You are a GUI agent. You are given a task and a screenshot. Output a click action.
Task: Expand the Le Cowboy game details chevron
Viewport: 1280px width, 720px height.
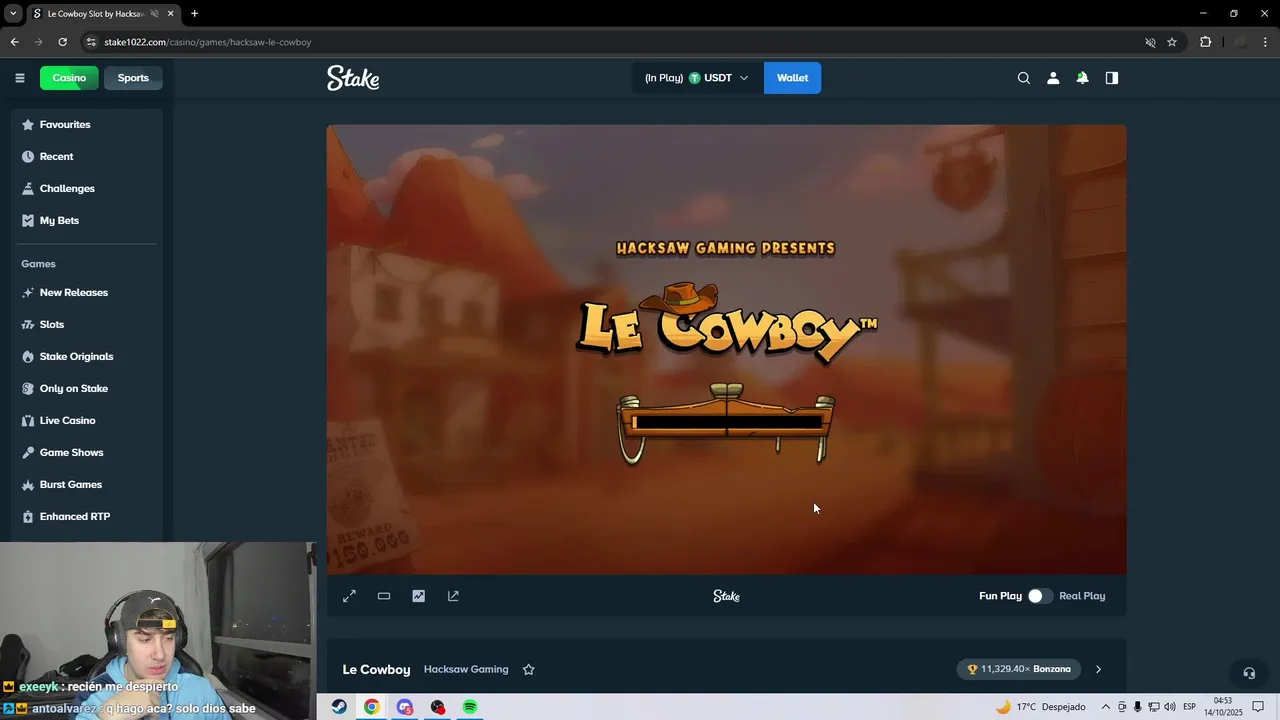tap(1098, 670)
